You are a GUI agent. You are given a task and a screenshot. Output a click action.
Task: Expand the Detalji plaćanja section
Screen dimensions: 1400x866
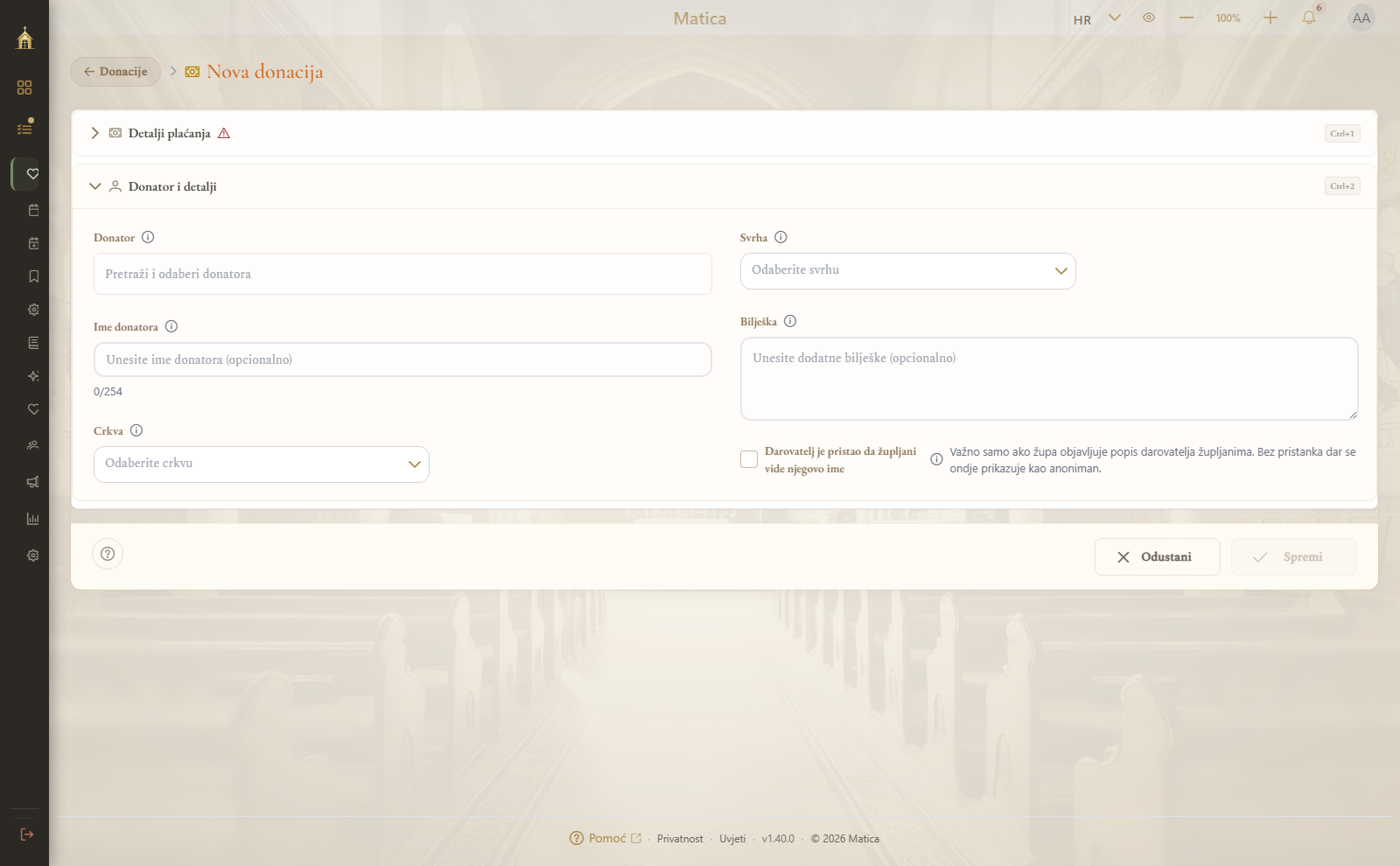724,133
